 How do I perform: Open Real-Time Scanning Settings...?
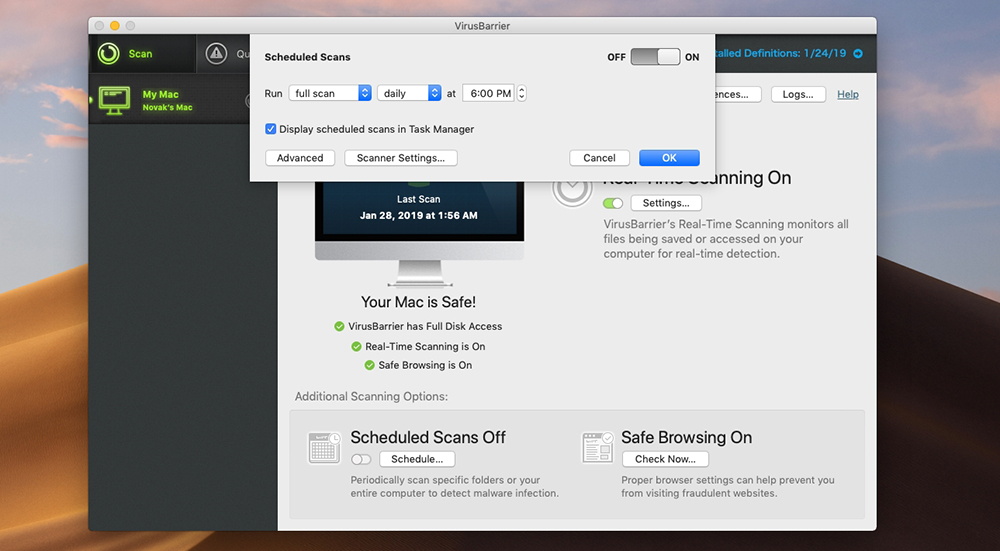point(666,203)
